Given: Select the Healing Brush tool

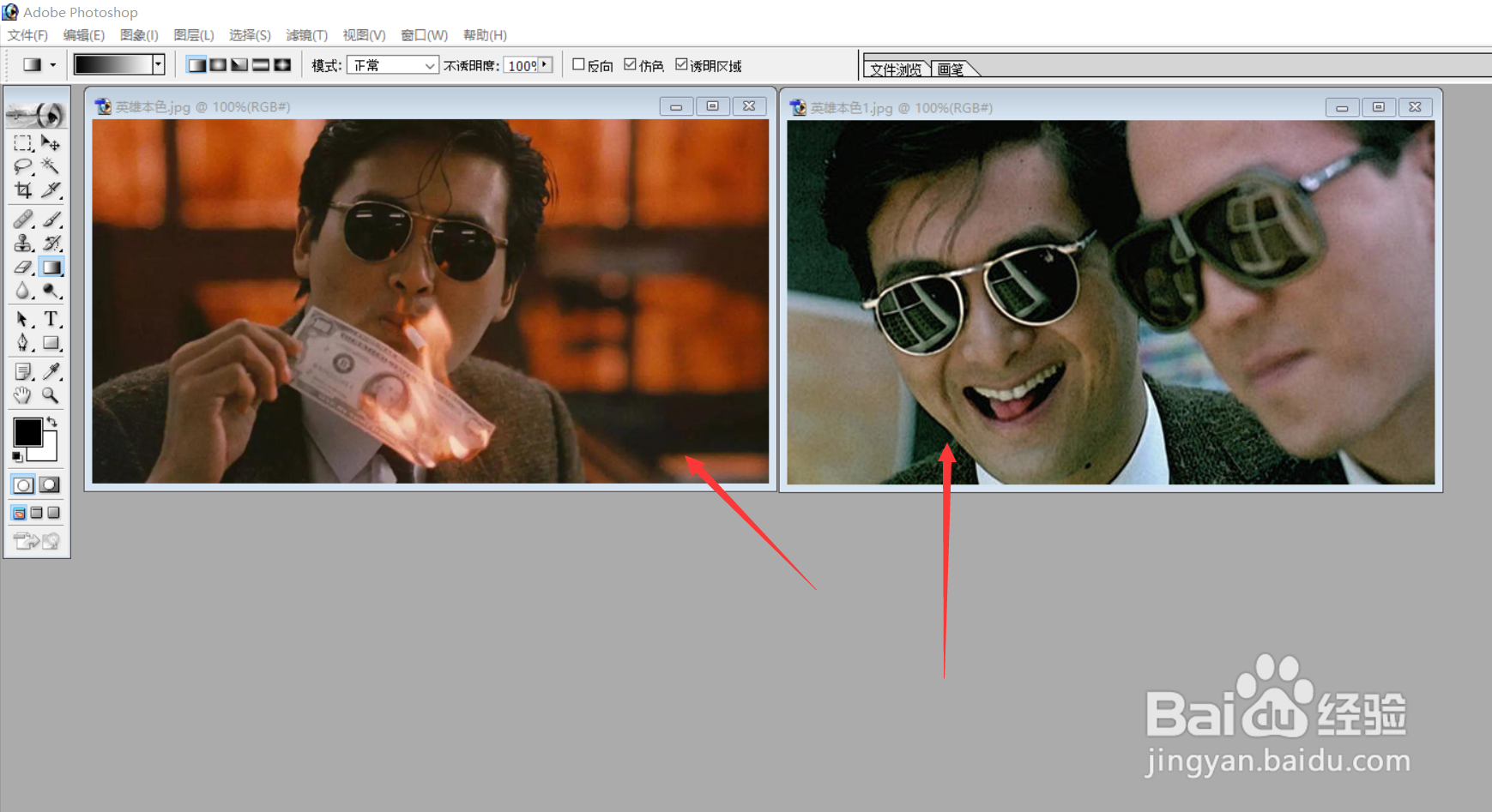Looking at the screenshot, I should pos(23,220).
